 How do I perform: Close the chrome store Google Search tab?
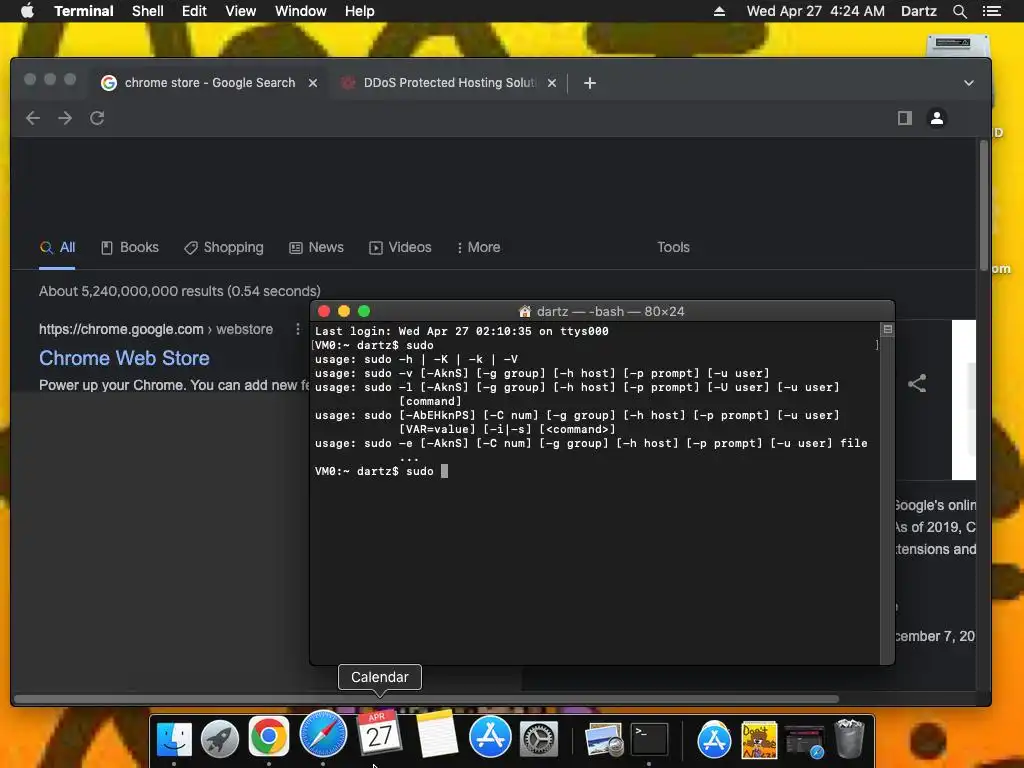coord(313,83)
